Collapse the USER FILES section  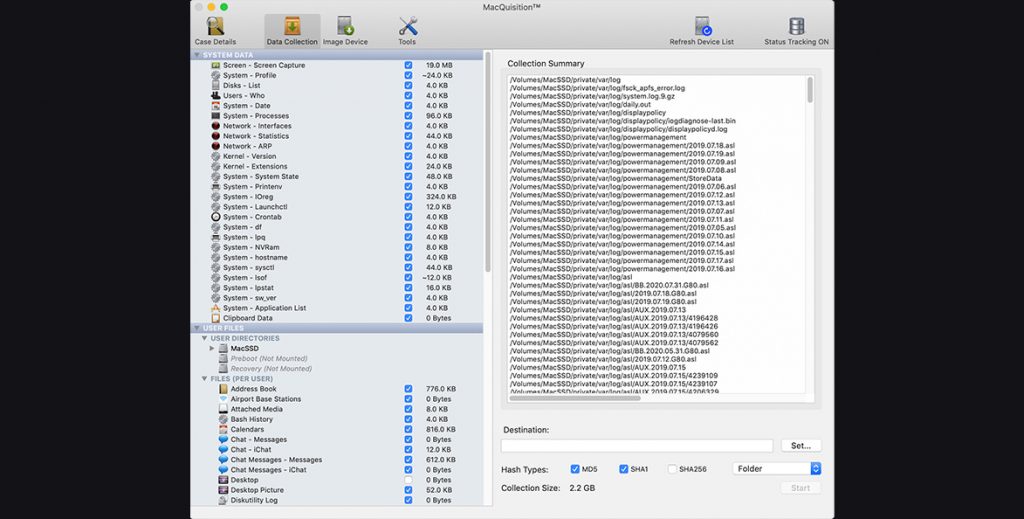pyautogui.click(x=197, y=328)
